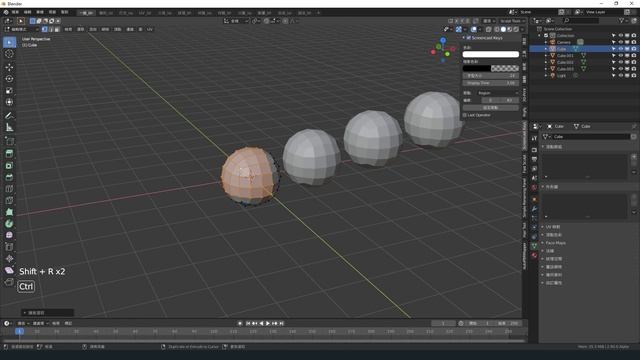Image resolution: width=640 pixels, height=360 pixels.
Task: Jump to the timeline end
Action: pos(281,323)
